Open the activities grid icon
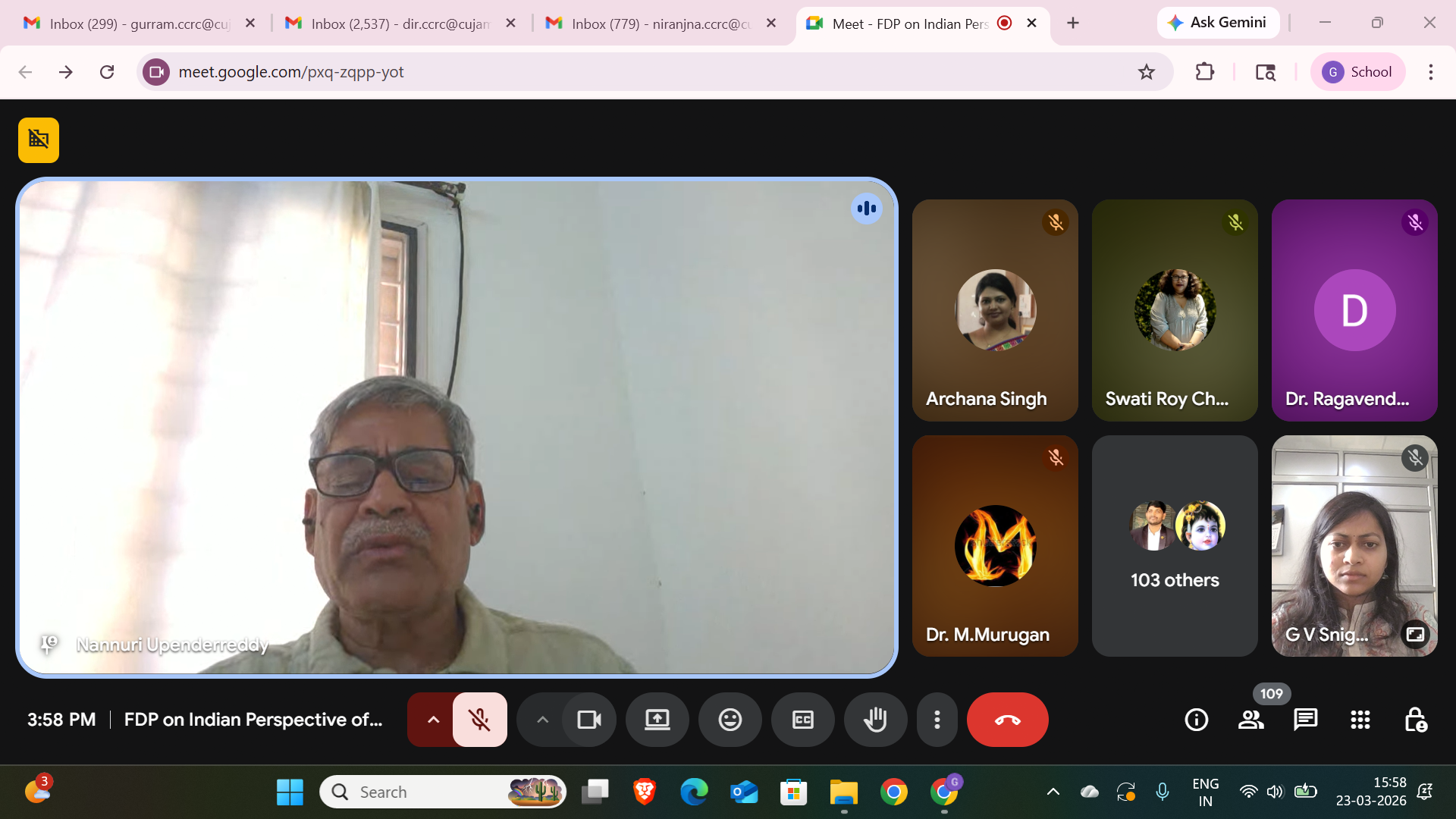 pyautogui.click(x=1360, y=720)
